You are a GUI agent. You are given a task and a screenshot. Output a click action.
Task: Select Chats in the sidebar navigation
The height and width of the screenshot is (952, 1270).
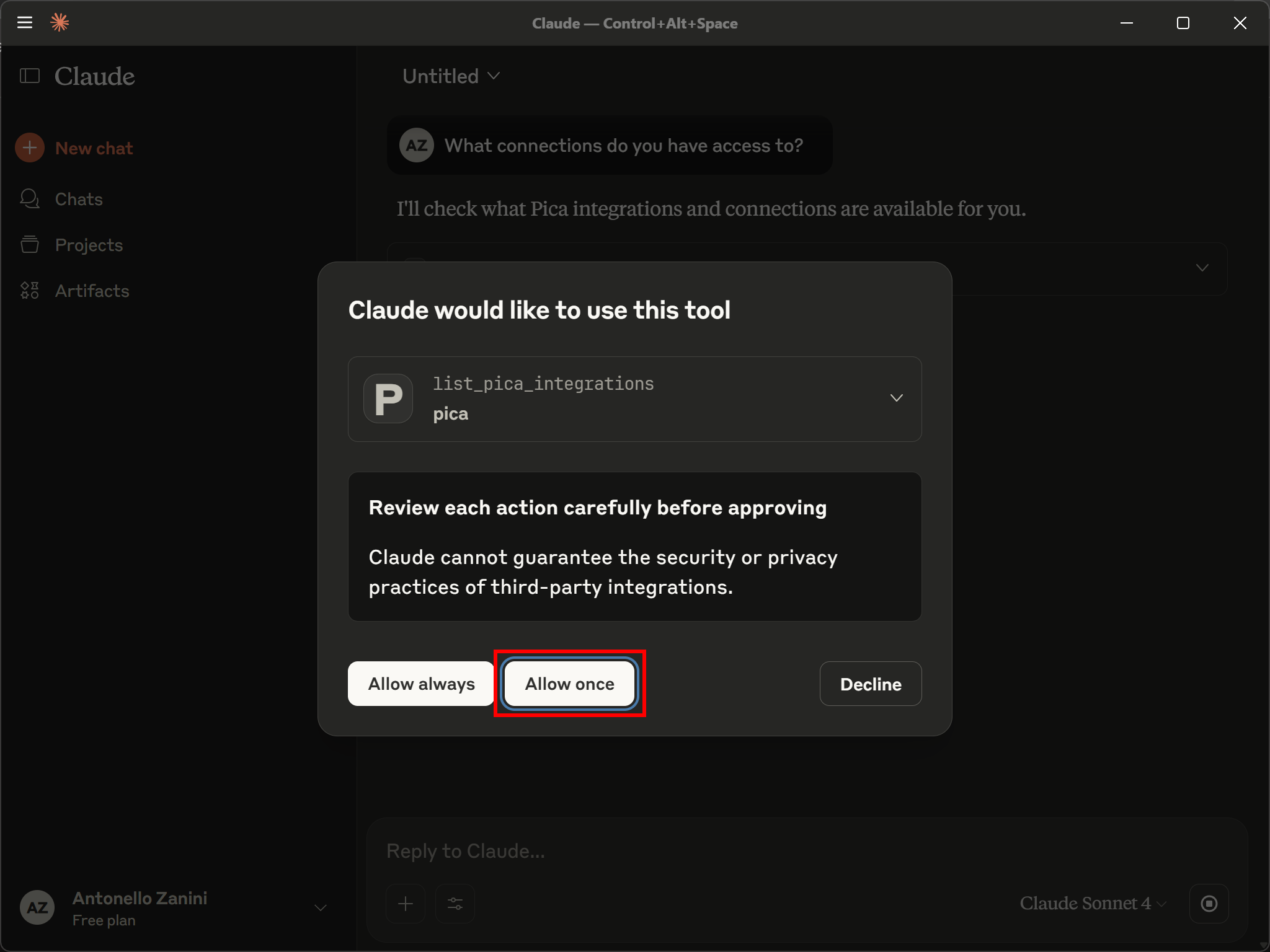coord(78,198)
